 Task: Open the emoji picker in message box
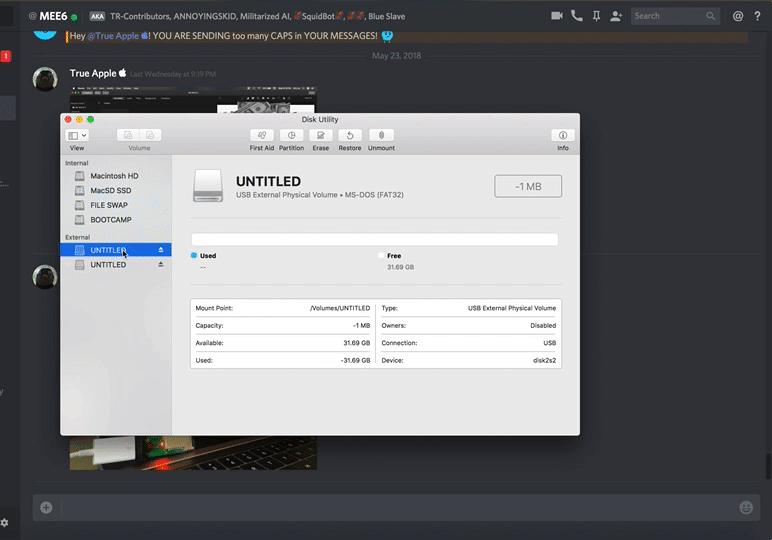point(746,508)
